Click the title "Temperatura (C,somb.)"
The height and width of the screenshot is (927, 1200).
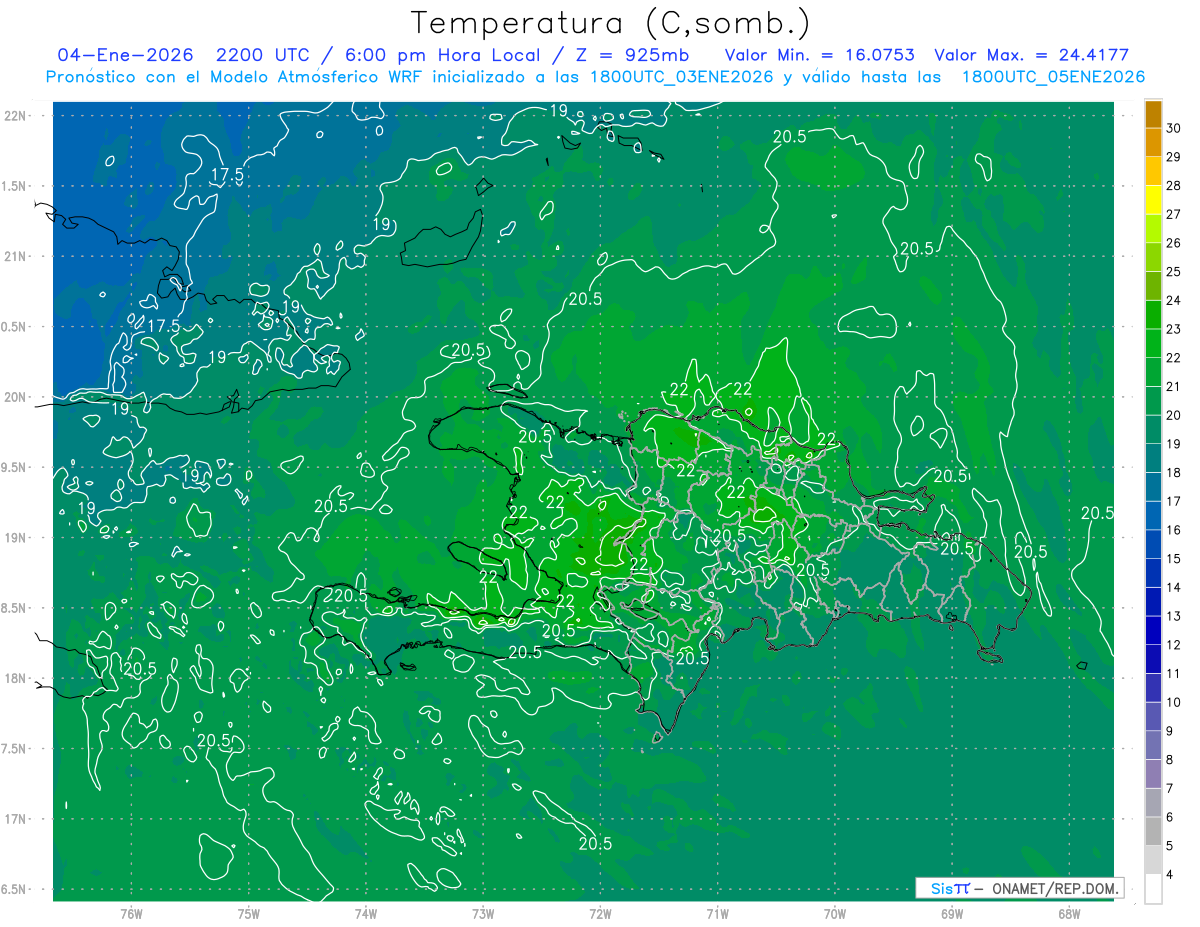[x=611, y=23]
